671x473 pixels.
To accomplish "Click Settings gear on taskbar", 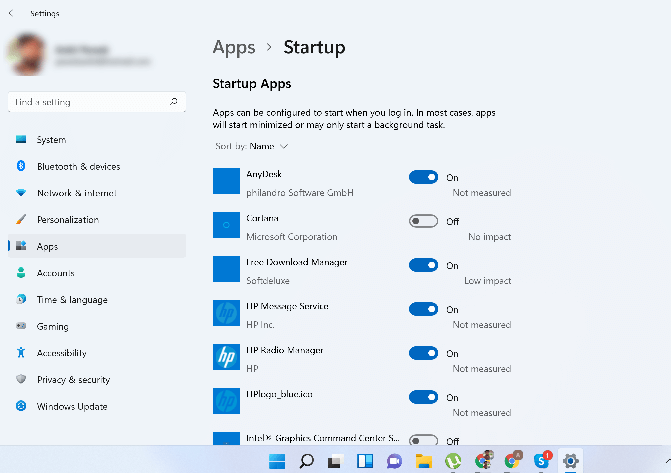I will point(570,461).
